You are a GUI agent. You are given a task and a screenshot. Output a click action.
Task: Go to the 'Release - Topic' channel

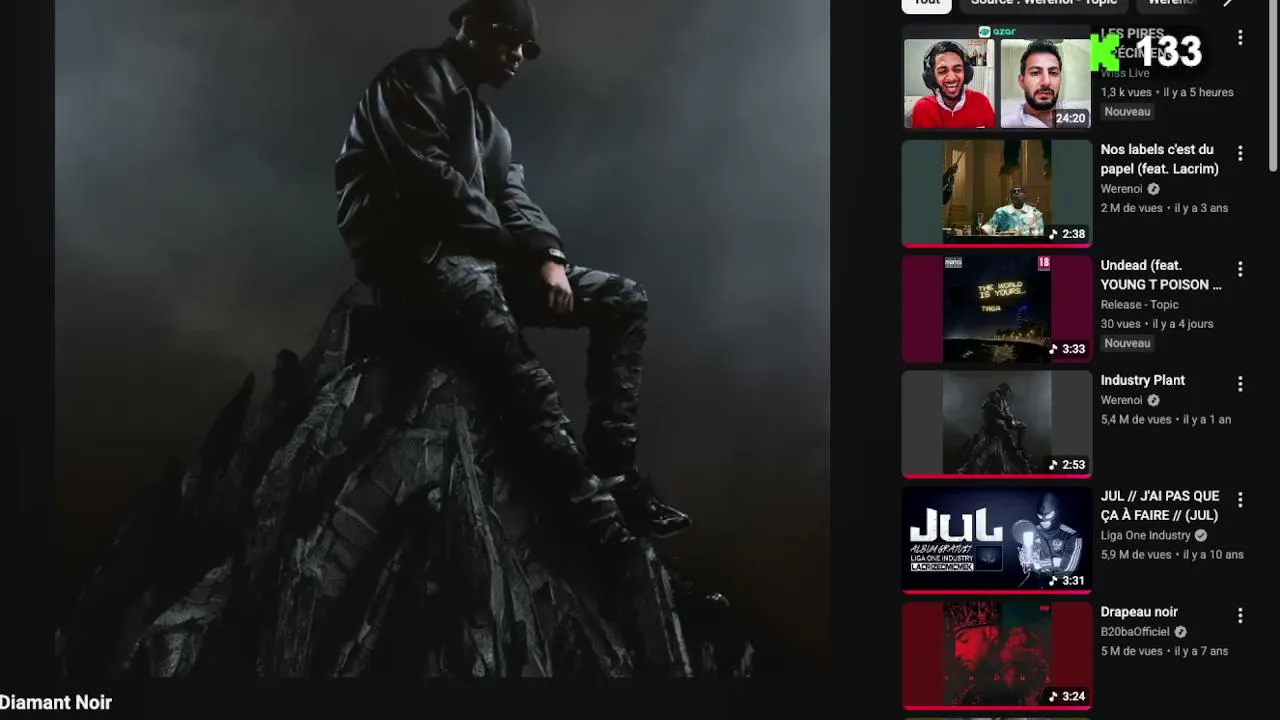pos(1140,305)
